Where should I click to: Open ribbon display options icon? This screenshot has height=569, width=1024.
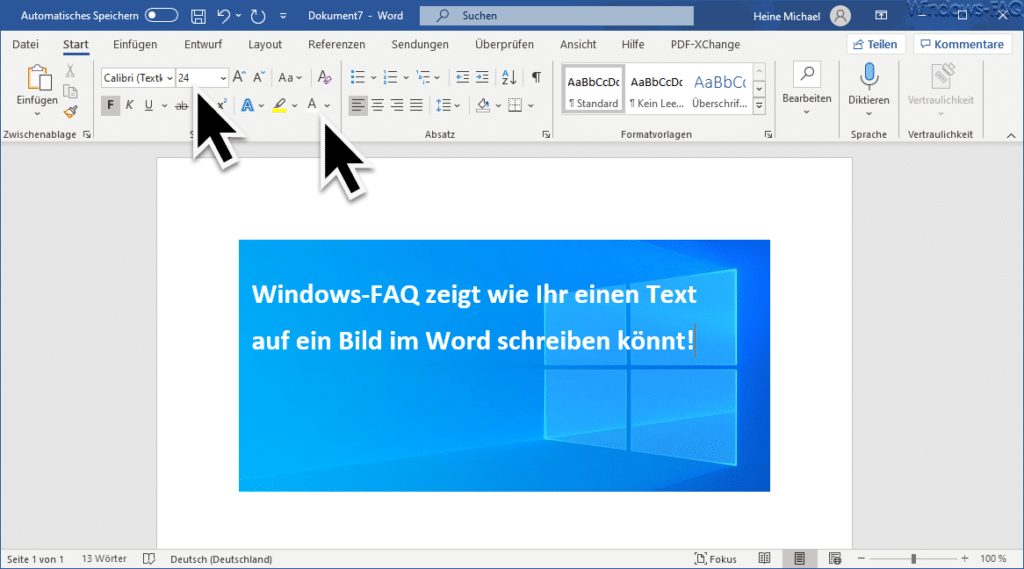click(881, 16)
